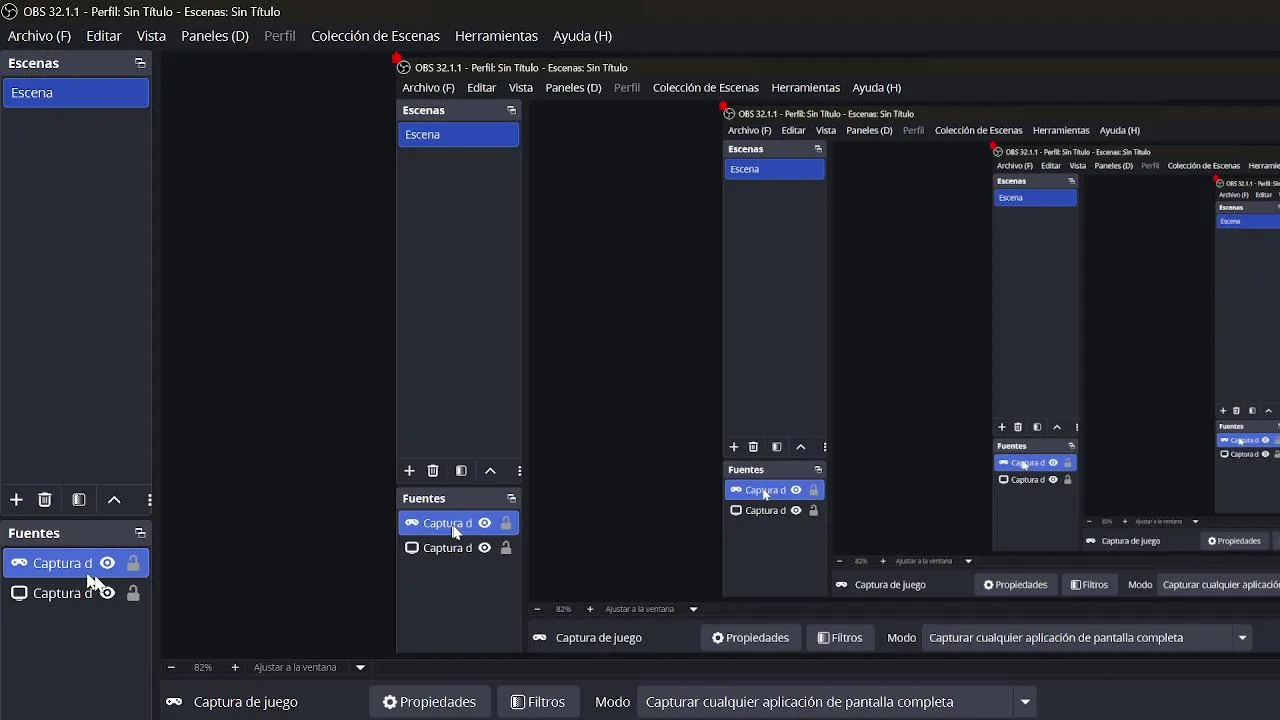The image size is (1280, 720).
Task: Toggle the gamepad source lock in the largest mirrored copy
Action: pyautogui.click(x=506, y=523)
